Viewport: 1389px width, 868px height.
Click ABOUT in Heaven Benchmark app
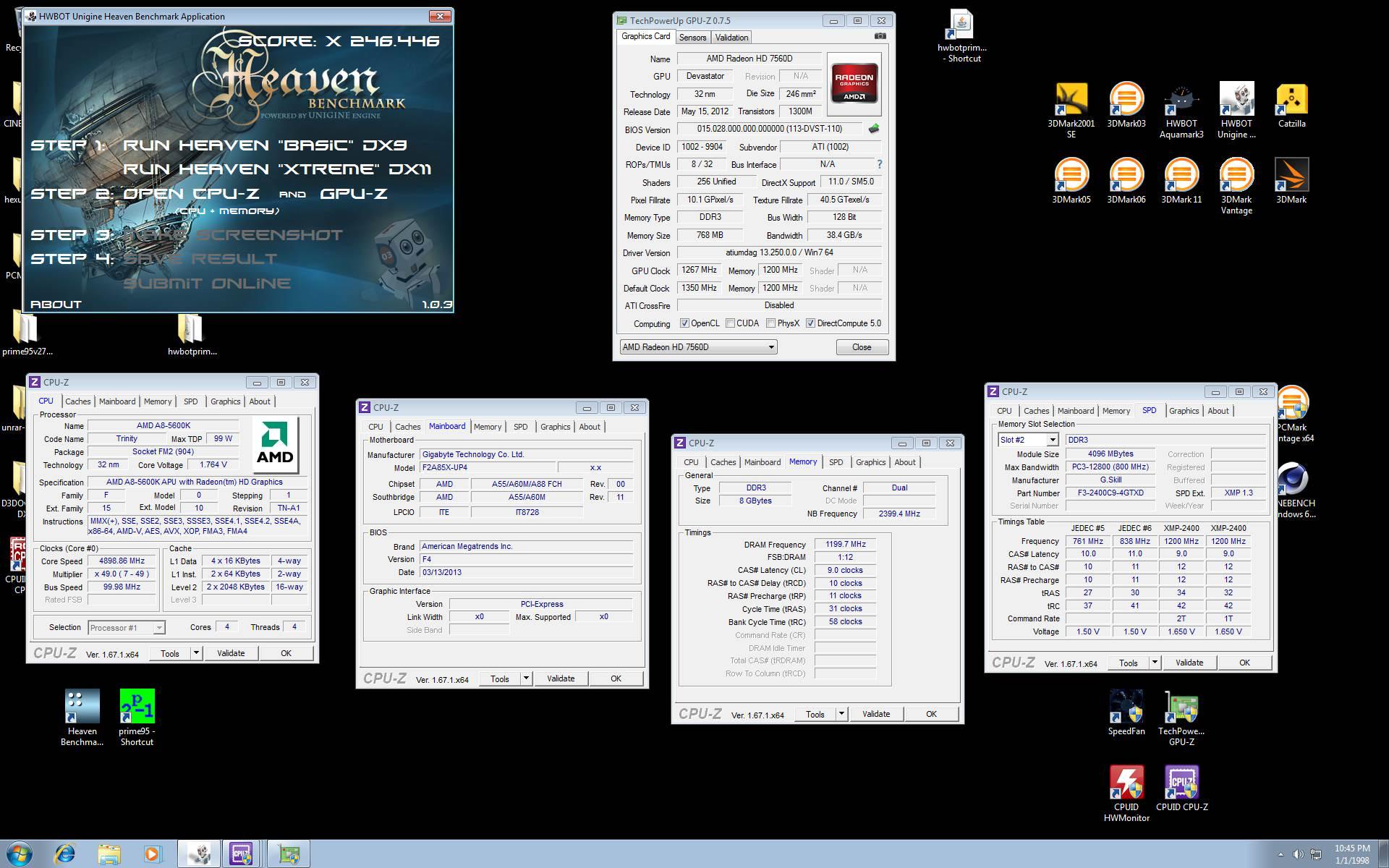(x=56, y=305)
